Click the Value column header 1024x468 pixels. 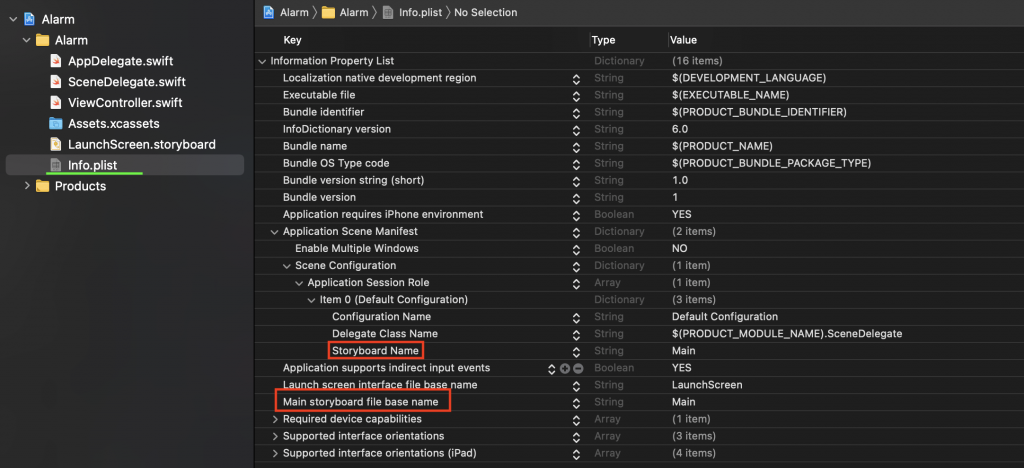[x=683, y=40]
